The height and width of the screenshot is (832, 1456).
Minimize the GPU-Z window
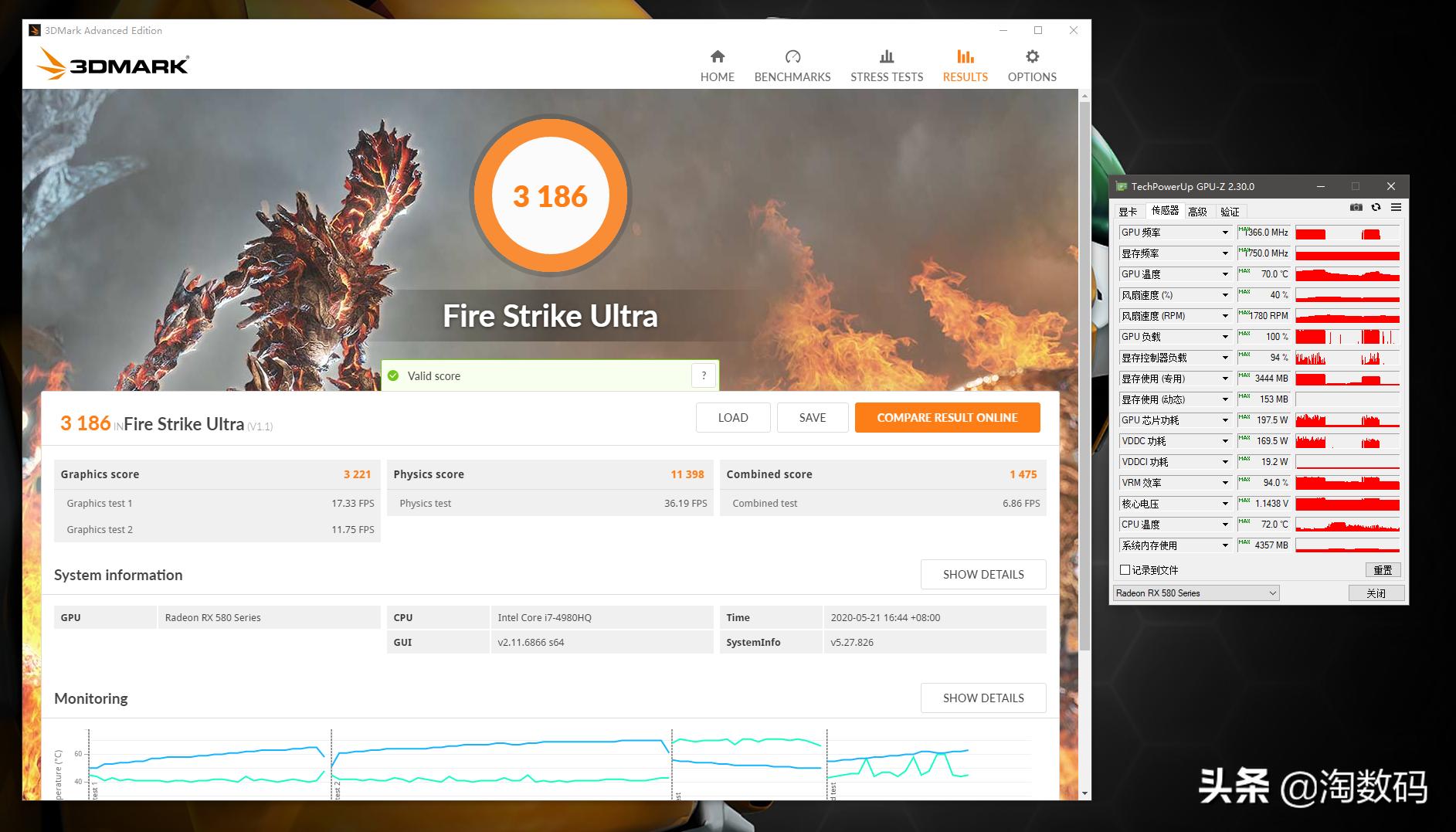pyautogui.click(x=1321, y=186)
